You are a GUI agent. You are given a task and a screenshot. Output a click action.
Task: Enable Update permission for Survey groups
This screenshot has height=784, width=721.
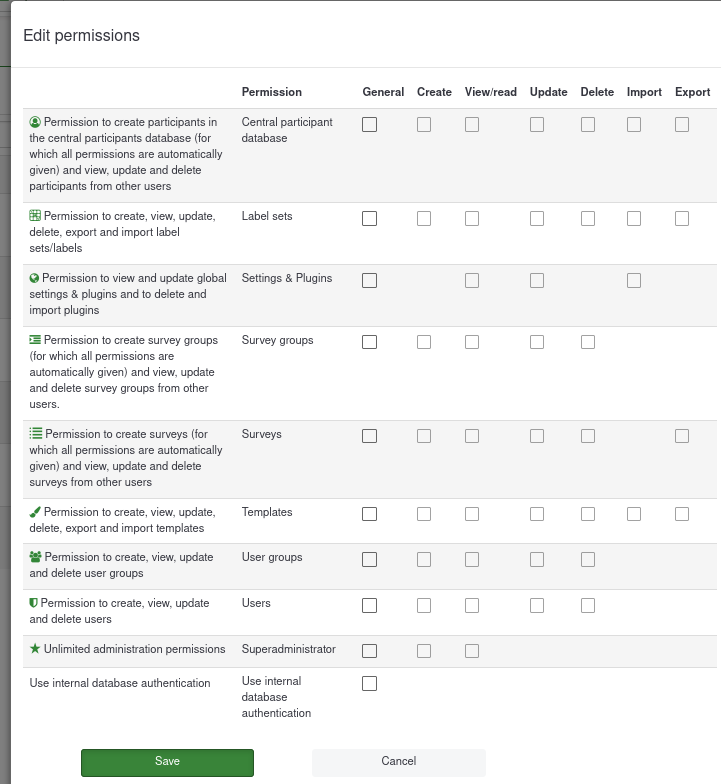[537, 342]
